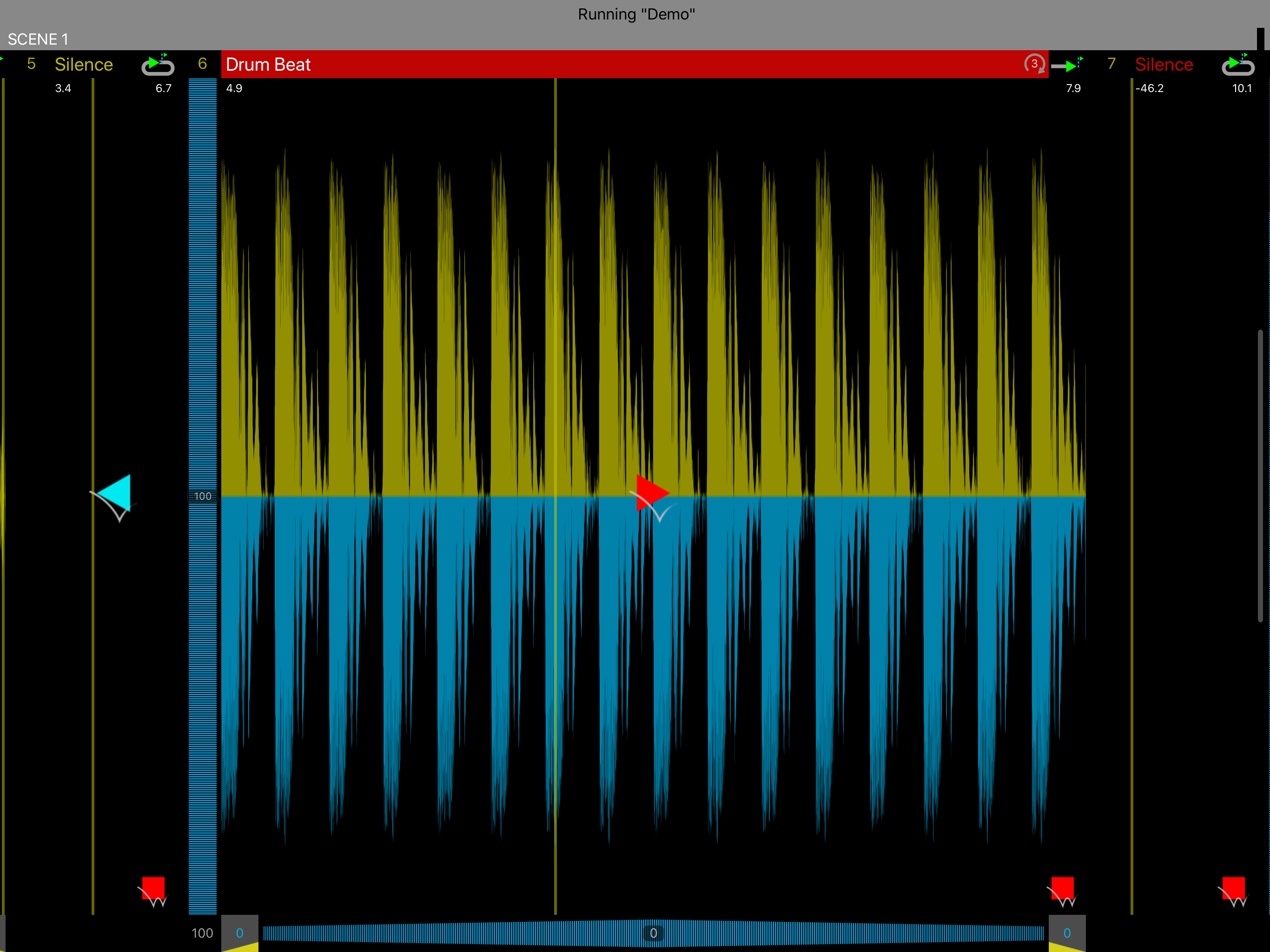Click cue number 6

click(202, 64)
